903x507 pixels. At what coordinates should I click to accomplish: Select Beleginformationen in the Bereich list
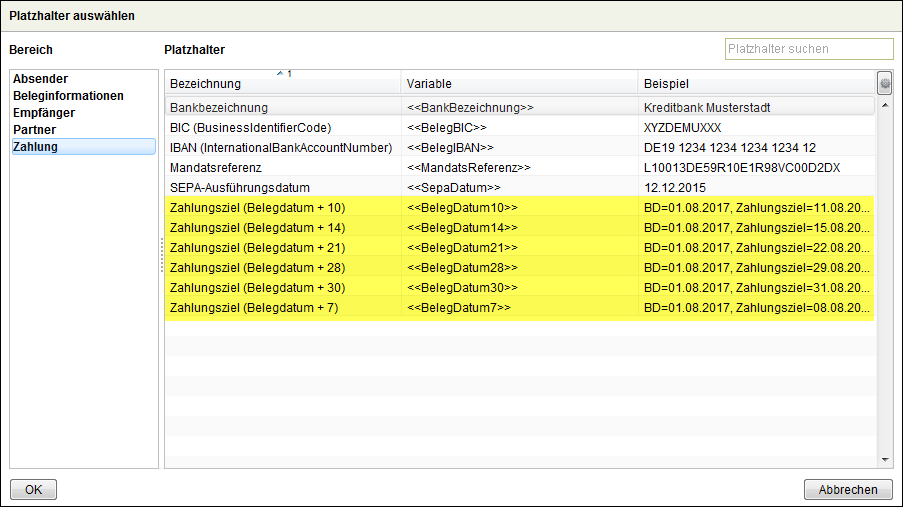tap(68, 96)
